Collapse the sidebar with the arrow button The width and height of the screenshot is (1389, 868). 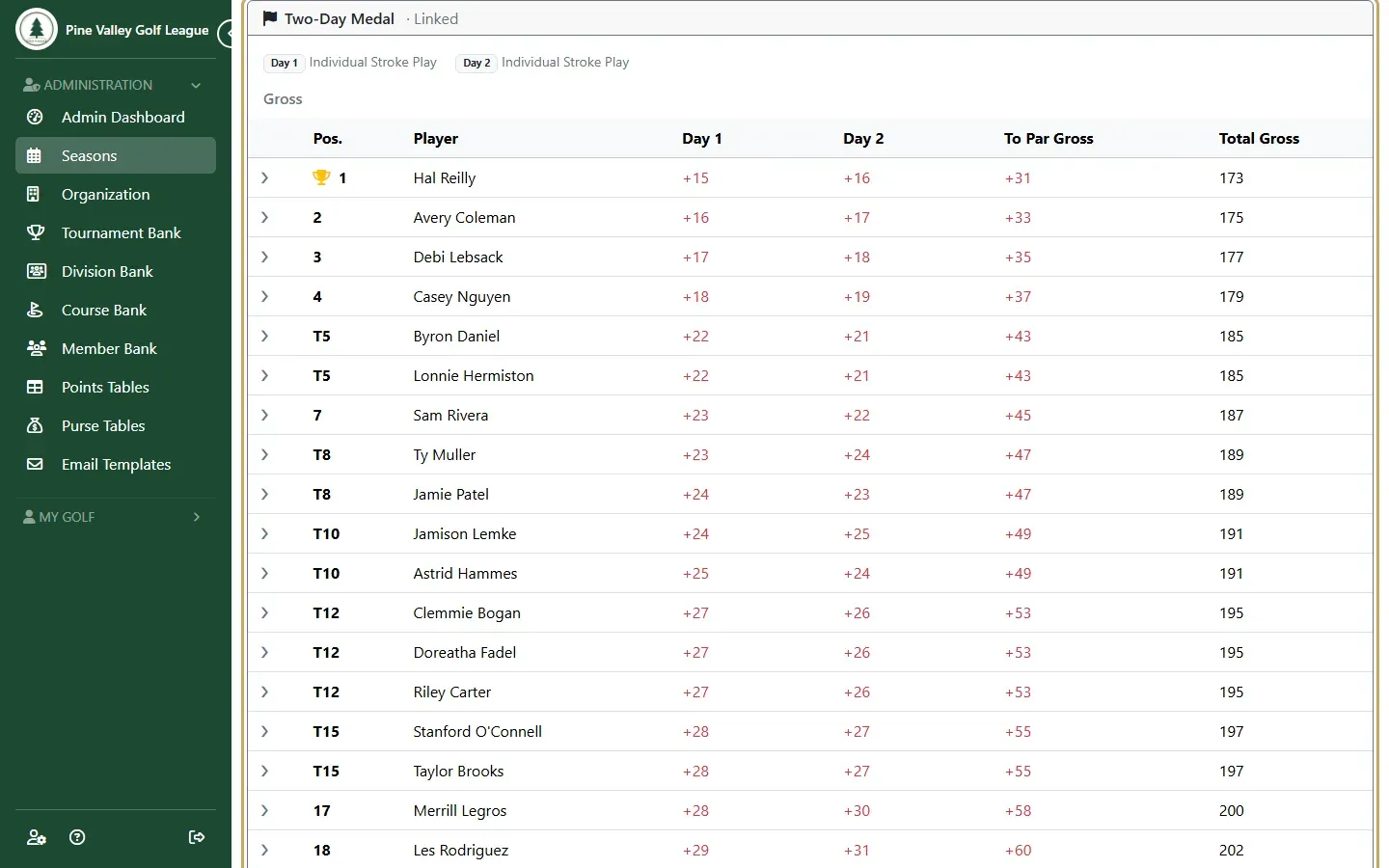click(x=228, y=33)
